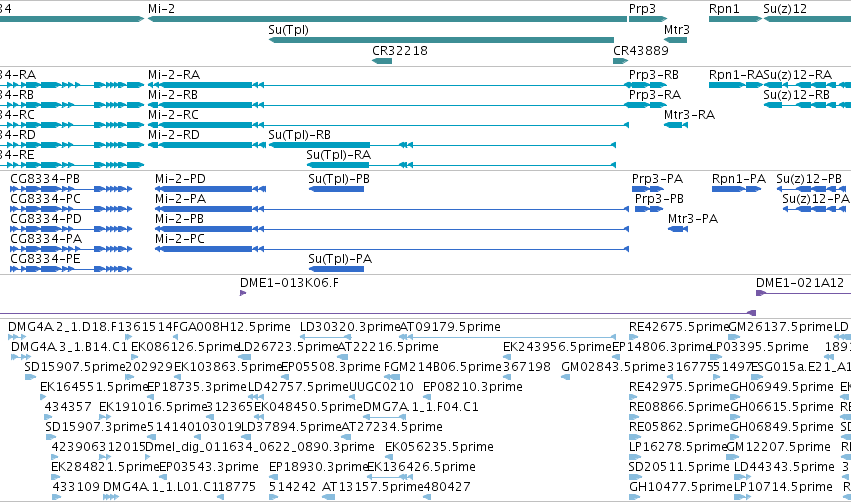Viewport: 851px width, 502px height.
Task: Click the GH10477.5prime EST label
Action: [681, 487]
